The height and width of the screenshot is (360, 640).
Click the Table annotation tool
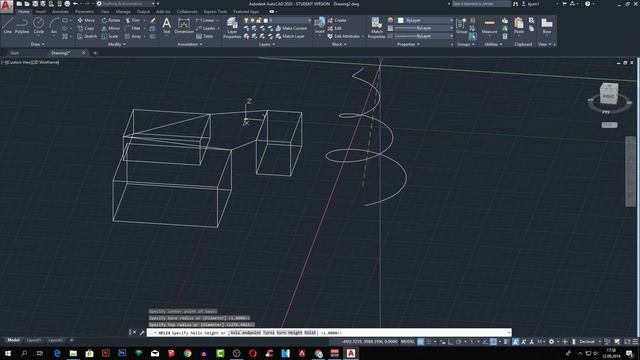point(204,36)
